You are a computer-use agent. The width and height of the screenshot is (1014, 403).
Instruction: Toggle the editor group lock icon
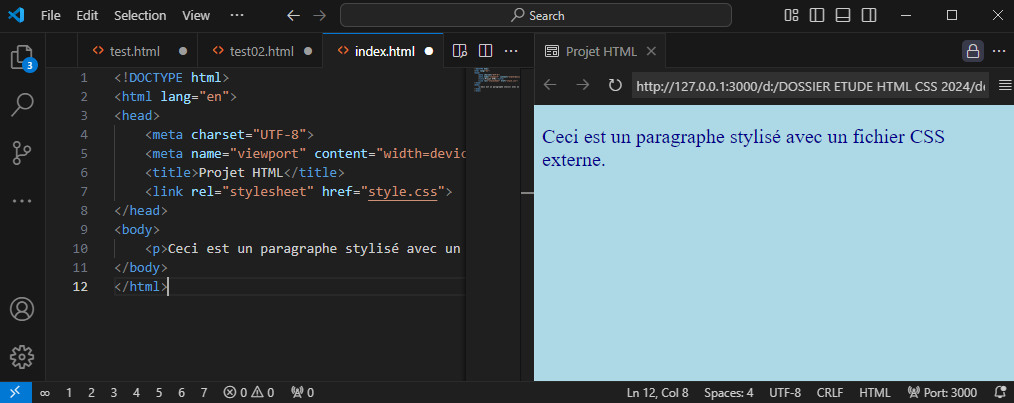point(972,51)
